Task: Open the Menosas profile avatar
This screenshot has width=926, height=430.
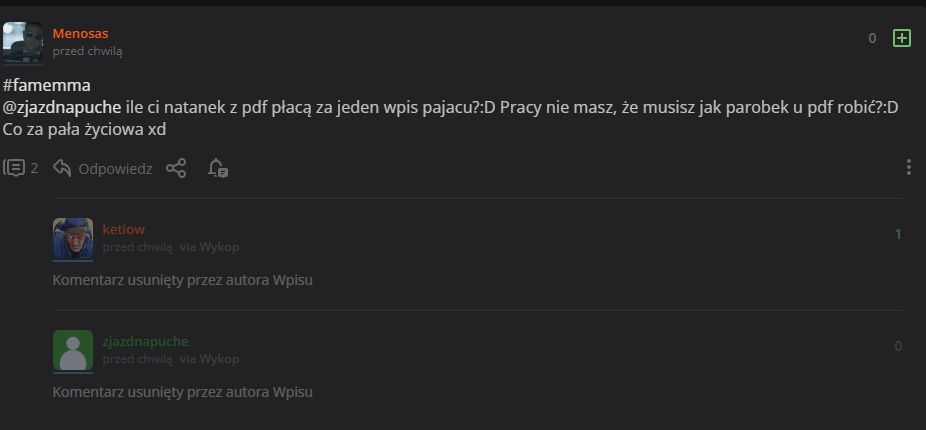Action: [23, 43]
